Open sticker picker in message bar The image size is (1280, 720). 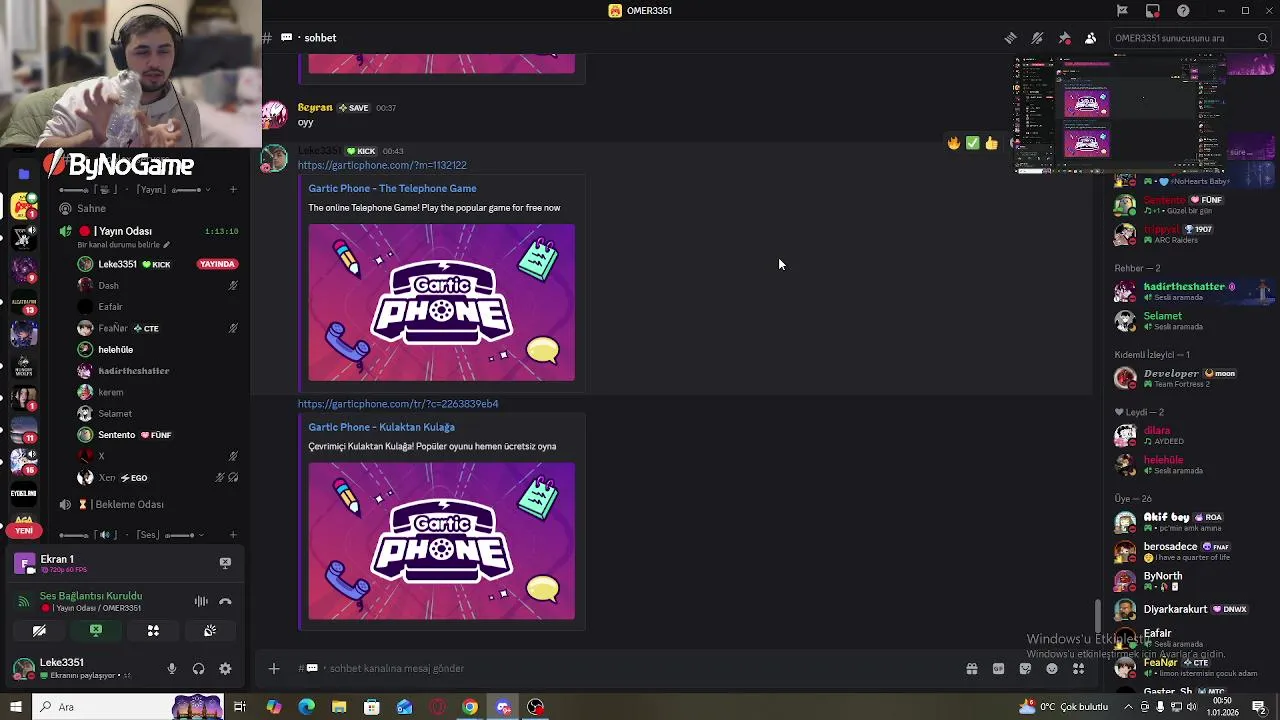click(x=1025, y=669)
